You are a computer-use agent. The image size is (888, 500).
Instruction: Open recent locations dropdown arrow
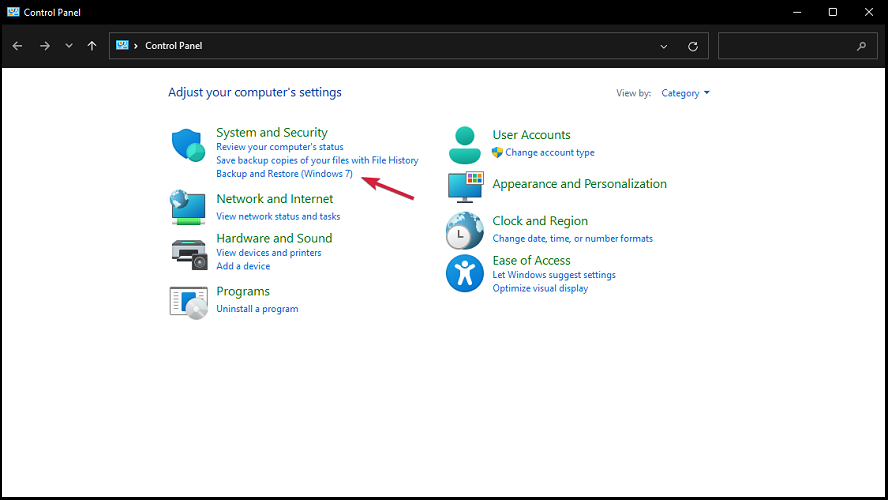pyautogui.click(x=69, y=46)
